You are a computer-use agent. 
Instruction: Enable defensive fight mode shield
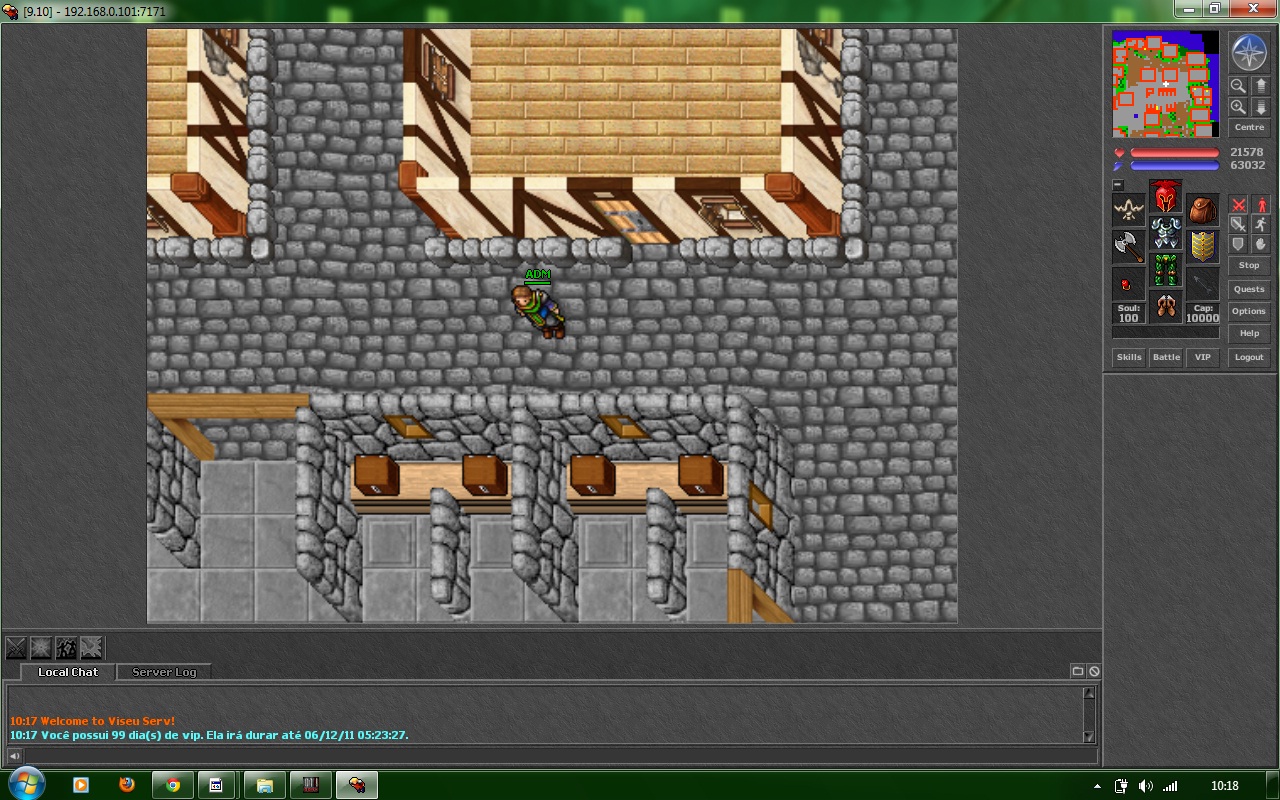[1239, 244]
